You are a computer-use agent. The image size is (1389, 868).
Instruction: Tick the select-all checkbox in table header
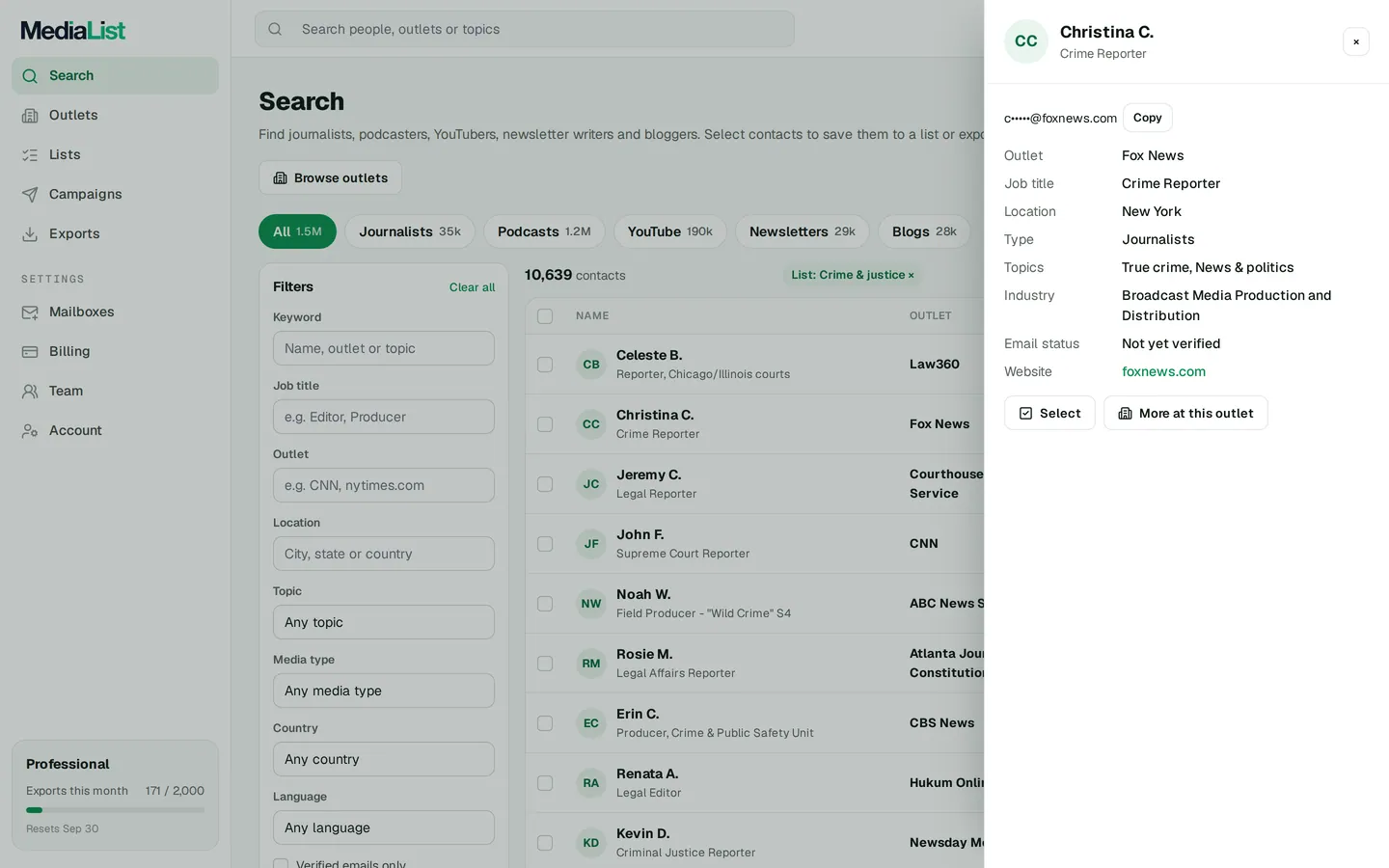click(545, 316)
